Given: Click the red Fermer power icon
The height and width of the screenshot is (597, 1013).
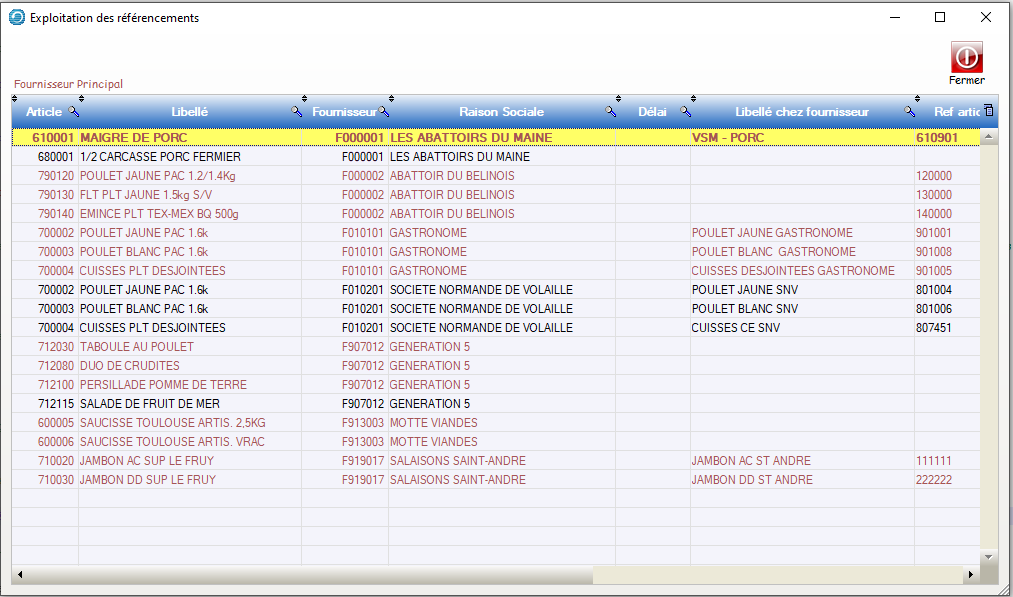Looking at the screenshot, I should click(966, 57).
